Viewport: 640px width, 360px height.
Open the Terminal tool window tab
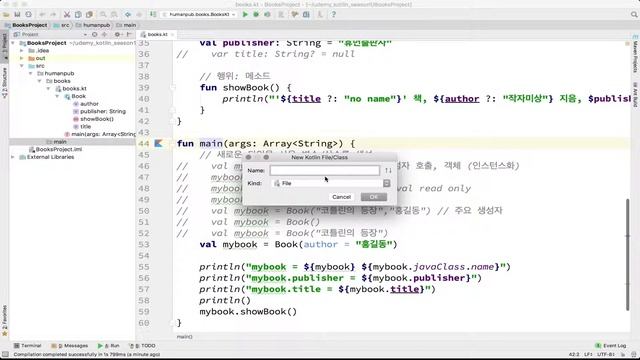(x=27, y=346)
